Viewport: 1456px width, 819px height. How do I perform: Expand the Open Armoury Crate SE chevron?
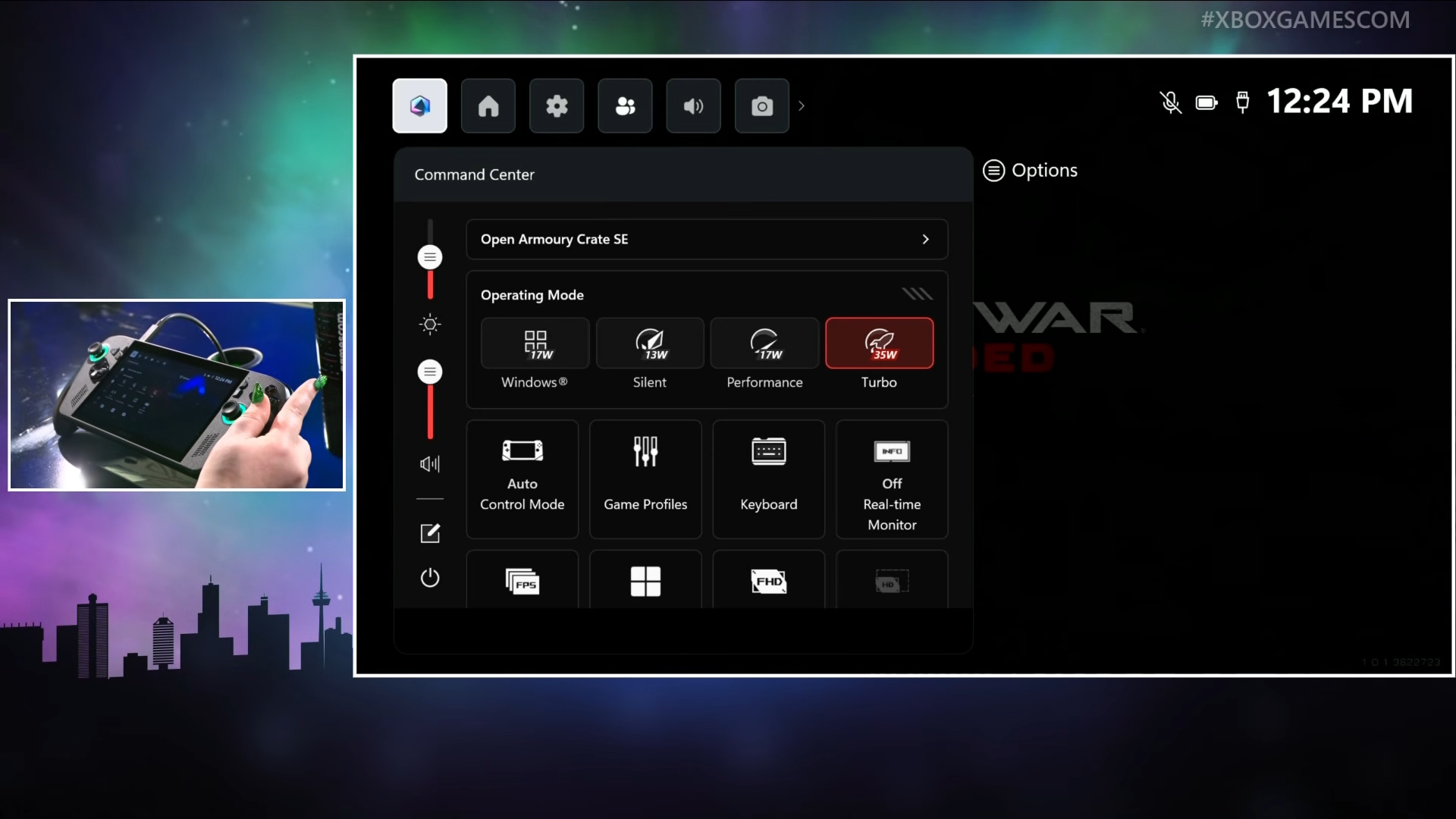pyautogui.click(x=925, y=239)
